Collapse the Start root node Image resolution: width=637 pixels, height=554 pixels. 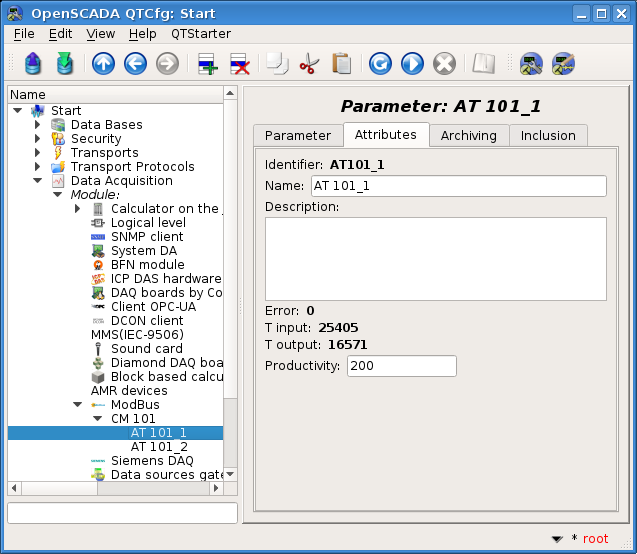[17, 110]
